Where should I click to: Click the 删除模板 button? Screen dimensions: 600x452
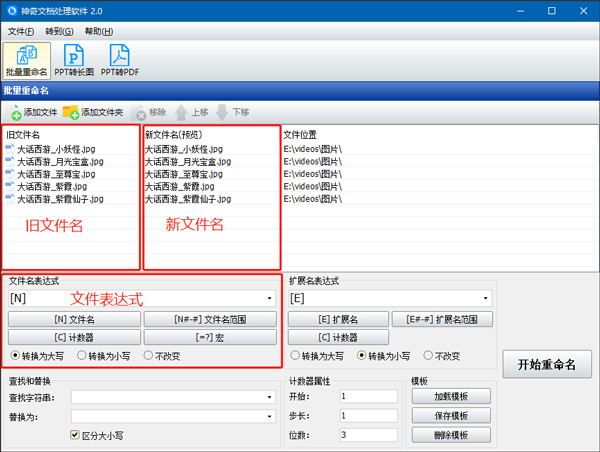(451, 435)
